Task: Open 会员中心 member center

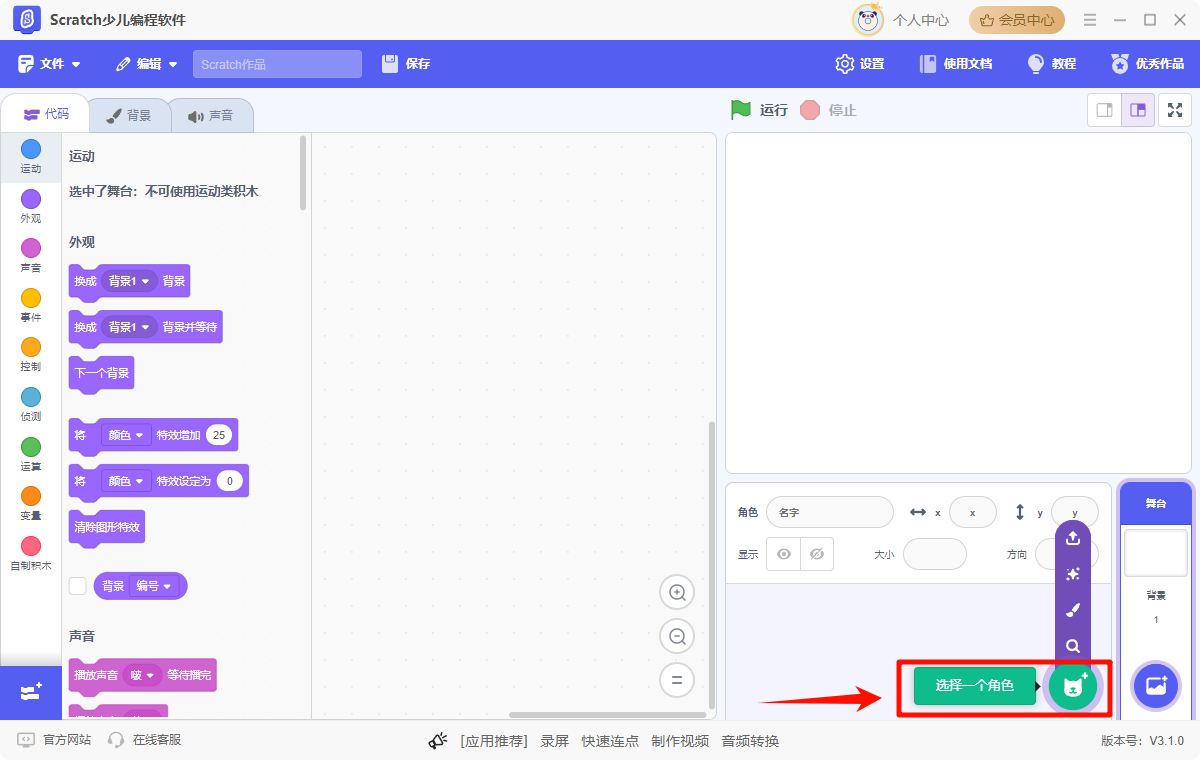Action: 1017,20
